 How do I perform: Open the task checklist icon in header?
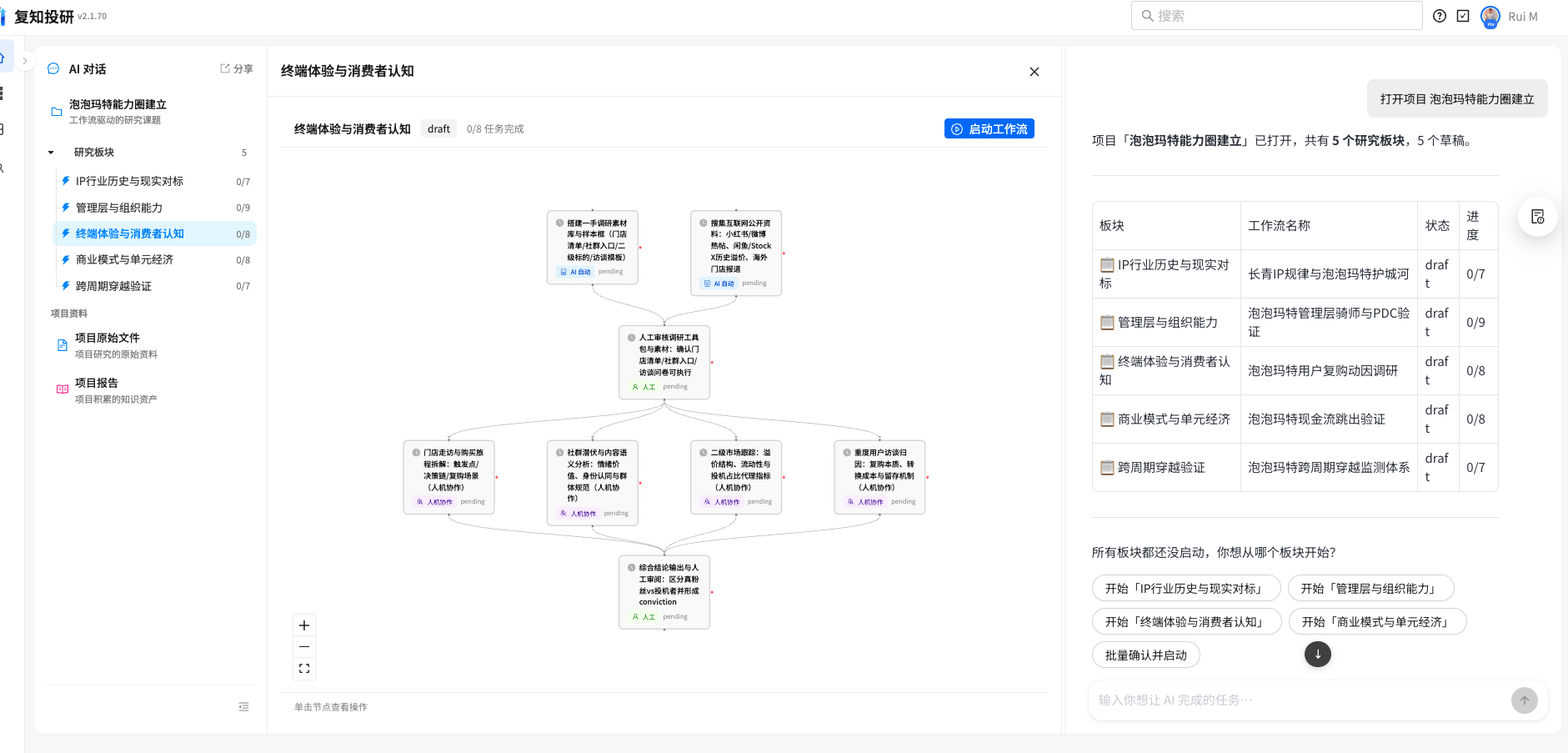1463,16
